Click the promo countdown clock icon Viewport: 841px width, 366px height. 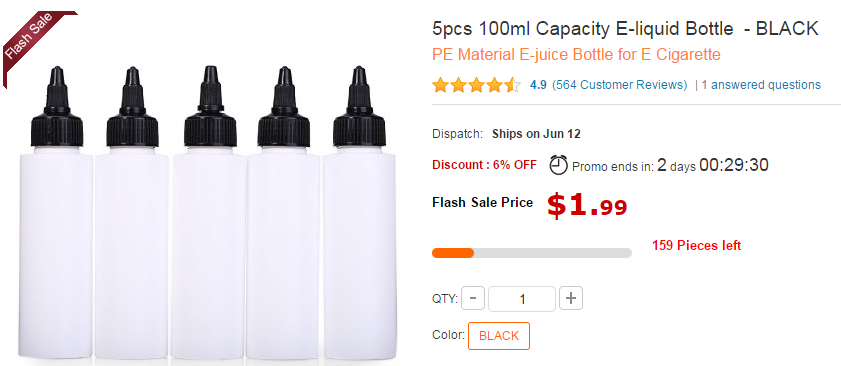pyautogui.click(x=558, y=164)
